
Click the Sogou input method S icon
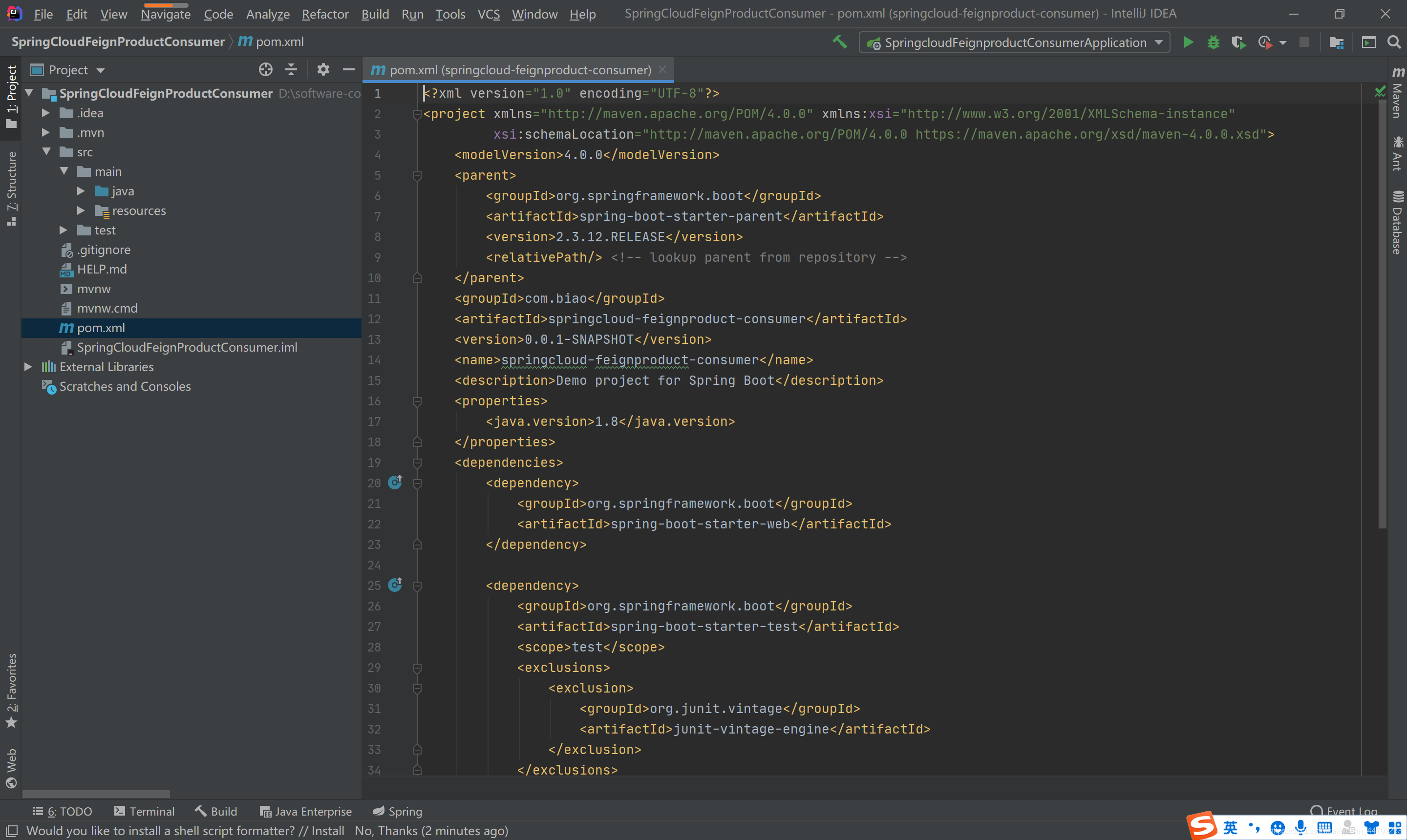1202,826
